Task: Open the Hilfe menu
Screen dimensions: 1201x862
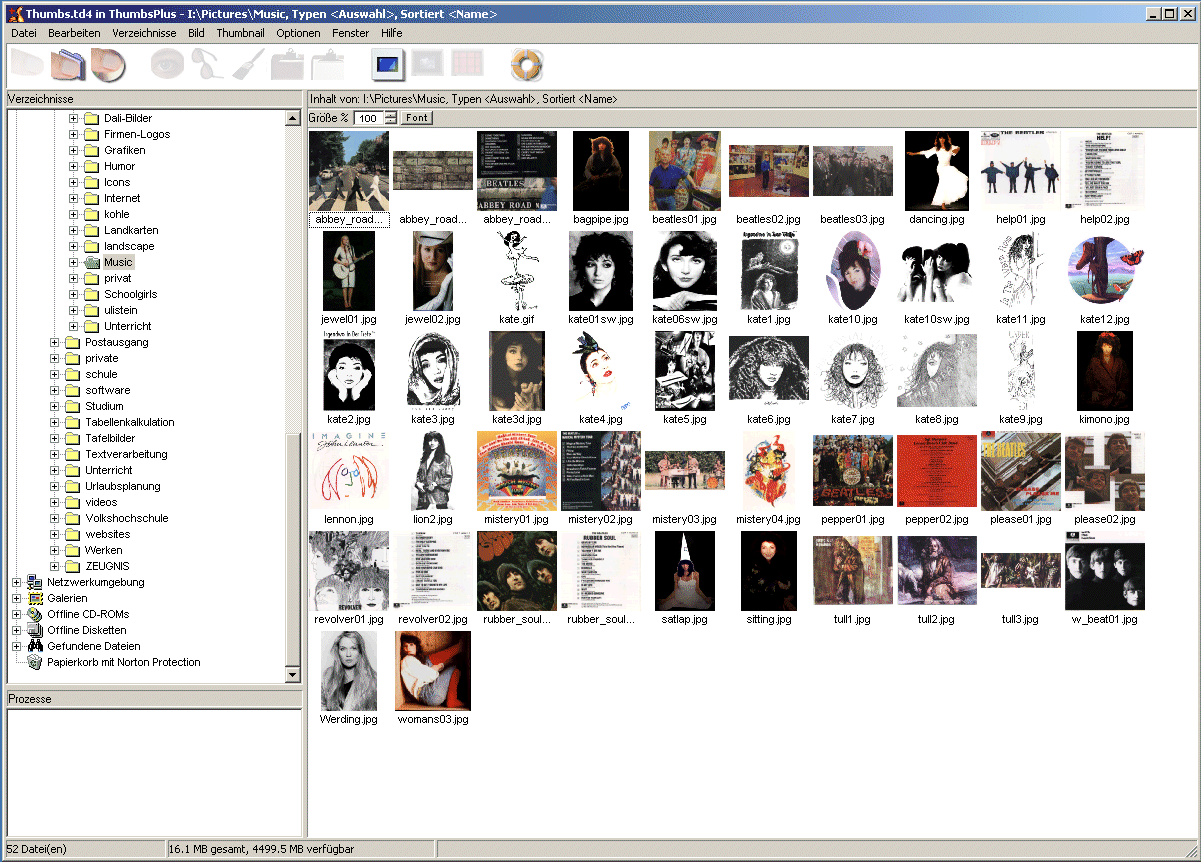Action: [391, 33]
